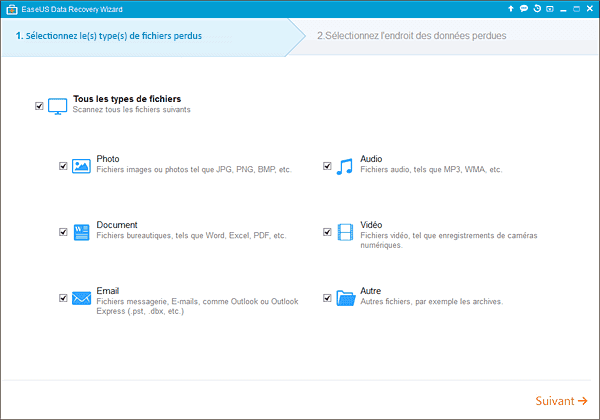The width and height of the screenshot is (600, 420).
Task: Click the Autre folder icon
Action: point(346,298)
